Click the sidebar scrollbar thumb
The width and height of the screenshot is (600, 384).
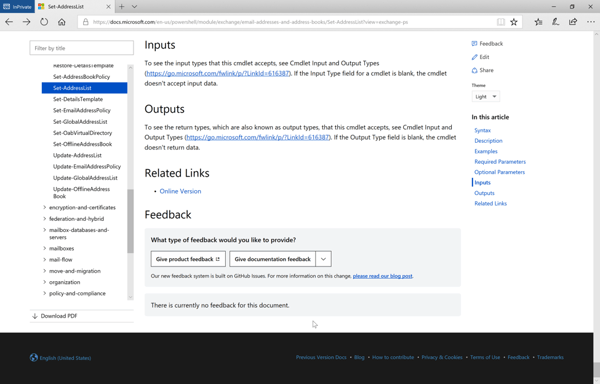[130, 221]
